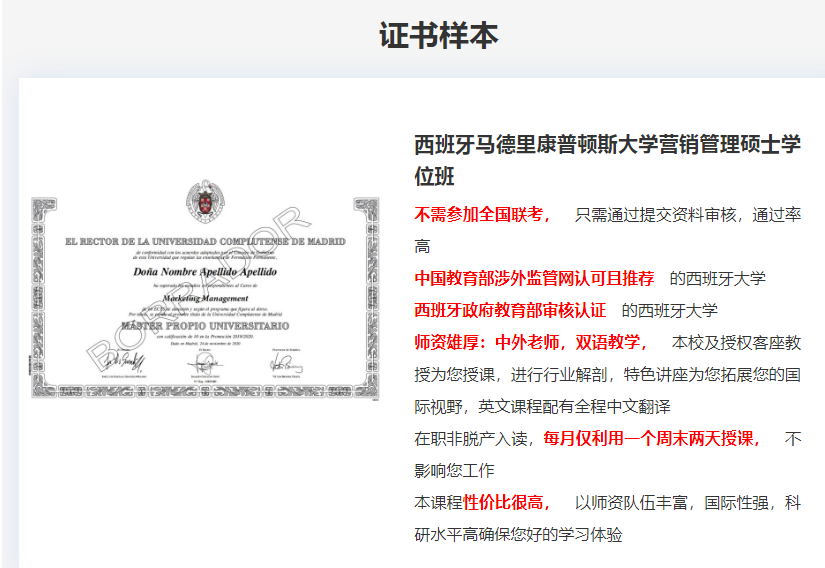Click red text '中国教育部涉外监管网认可且推荐'
Screen dimensions: 825x568
click(534, 278)
